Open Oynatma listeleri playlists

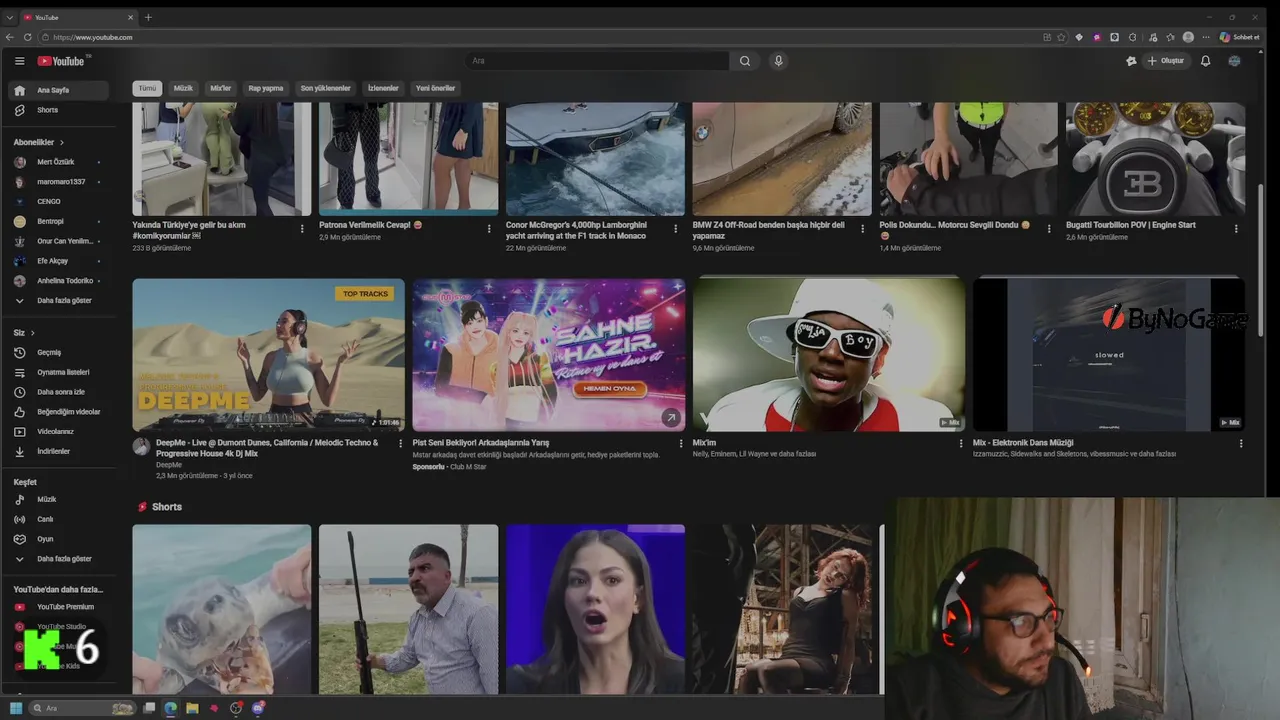click(60, 372)
